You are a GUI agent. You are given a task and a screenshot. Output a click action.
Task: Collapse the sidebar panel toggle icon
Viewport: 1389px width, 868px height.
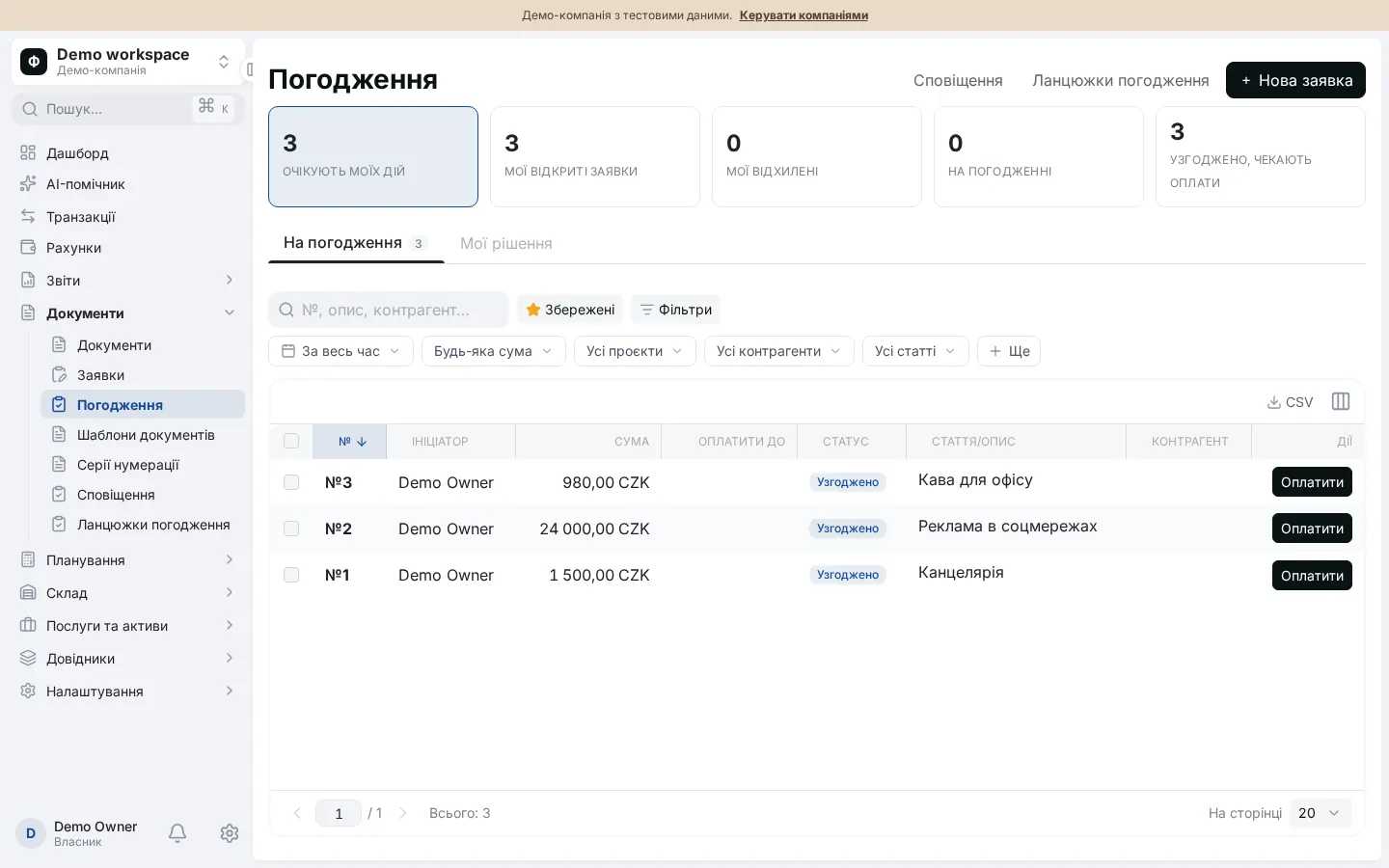(x=250, y=69)
